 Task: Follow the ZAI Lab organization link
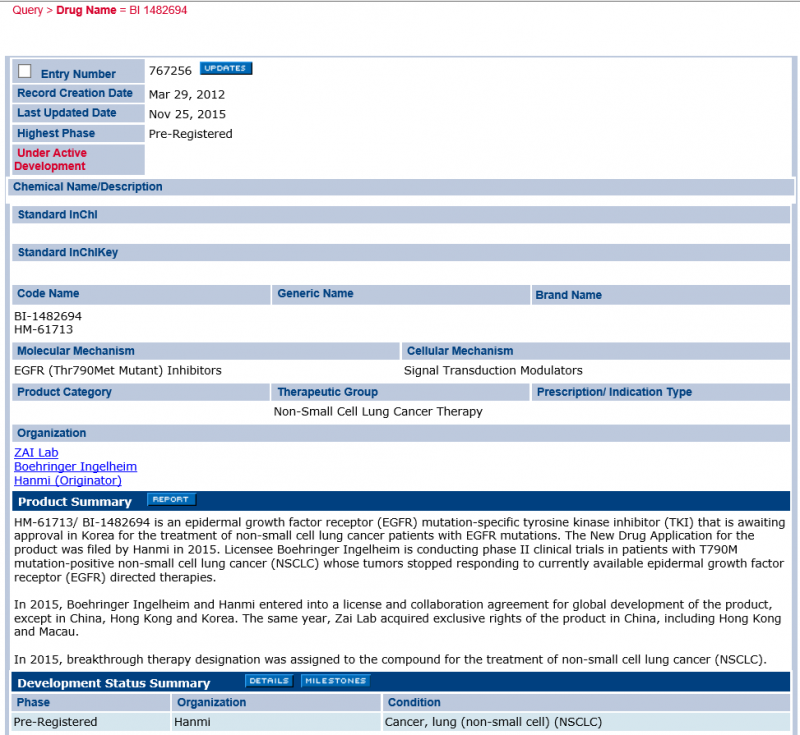(36, 452)
